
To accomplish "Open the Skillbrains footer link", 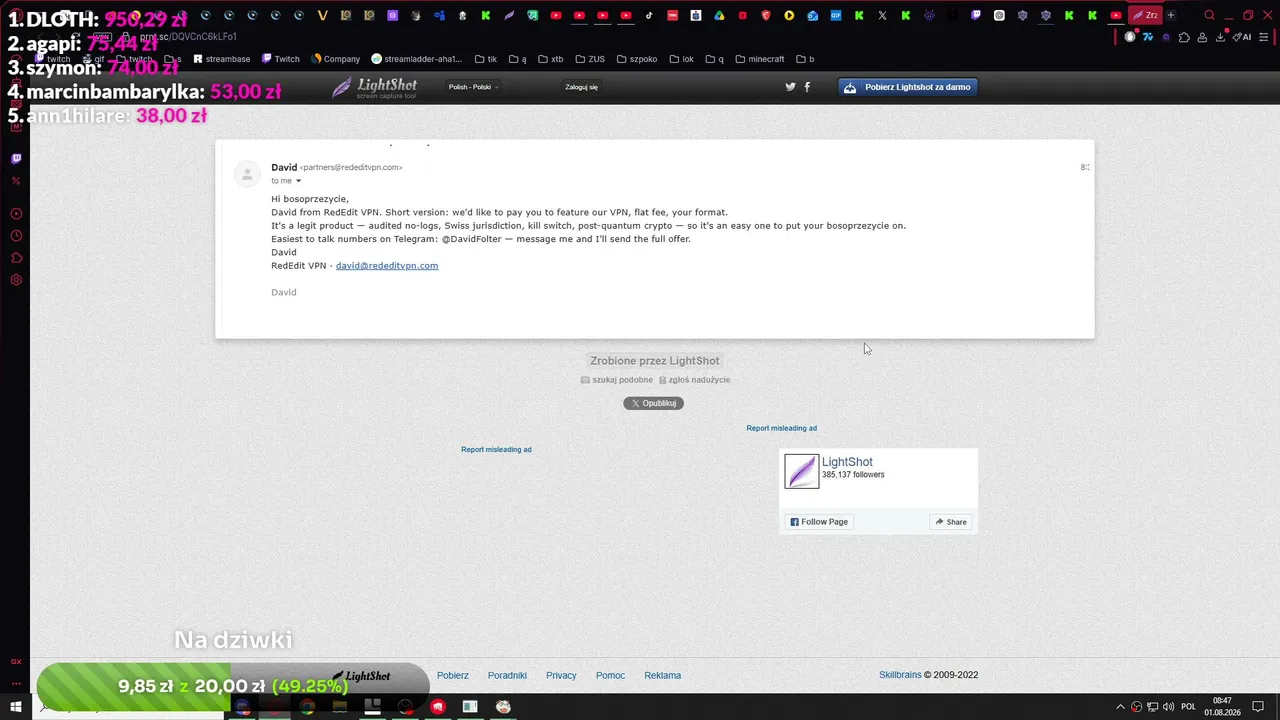I will point(900,675).
